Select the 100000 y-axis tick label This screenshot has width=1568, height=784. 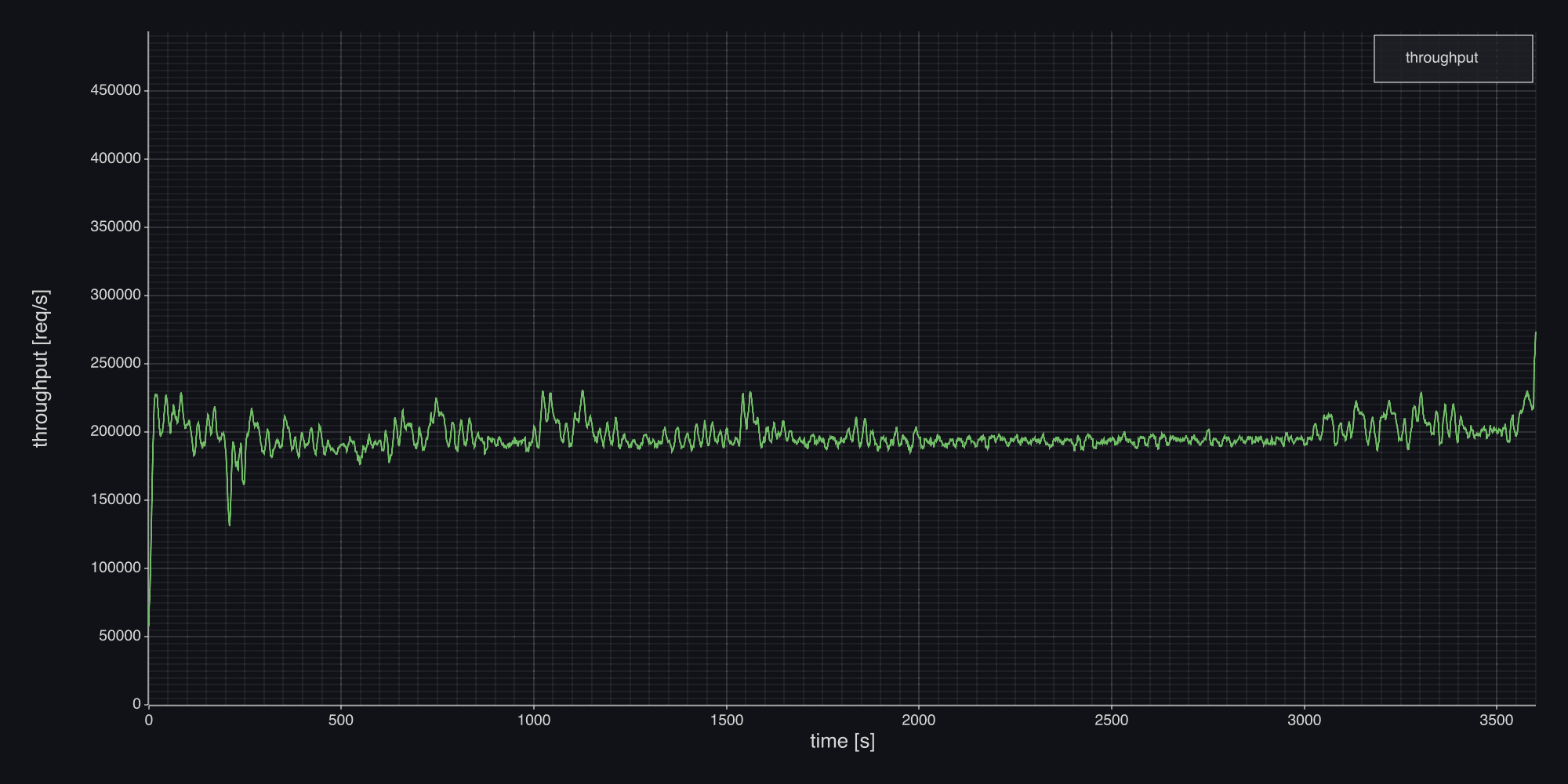(115, 568)
